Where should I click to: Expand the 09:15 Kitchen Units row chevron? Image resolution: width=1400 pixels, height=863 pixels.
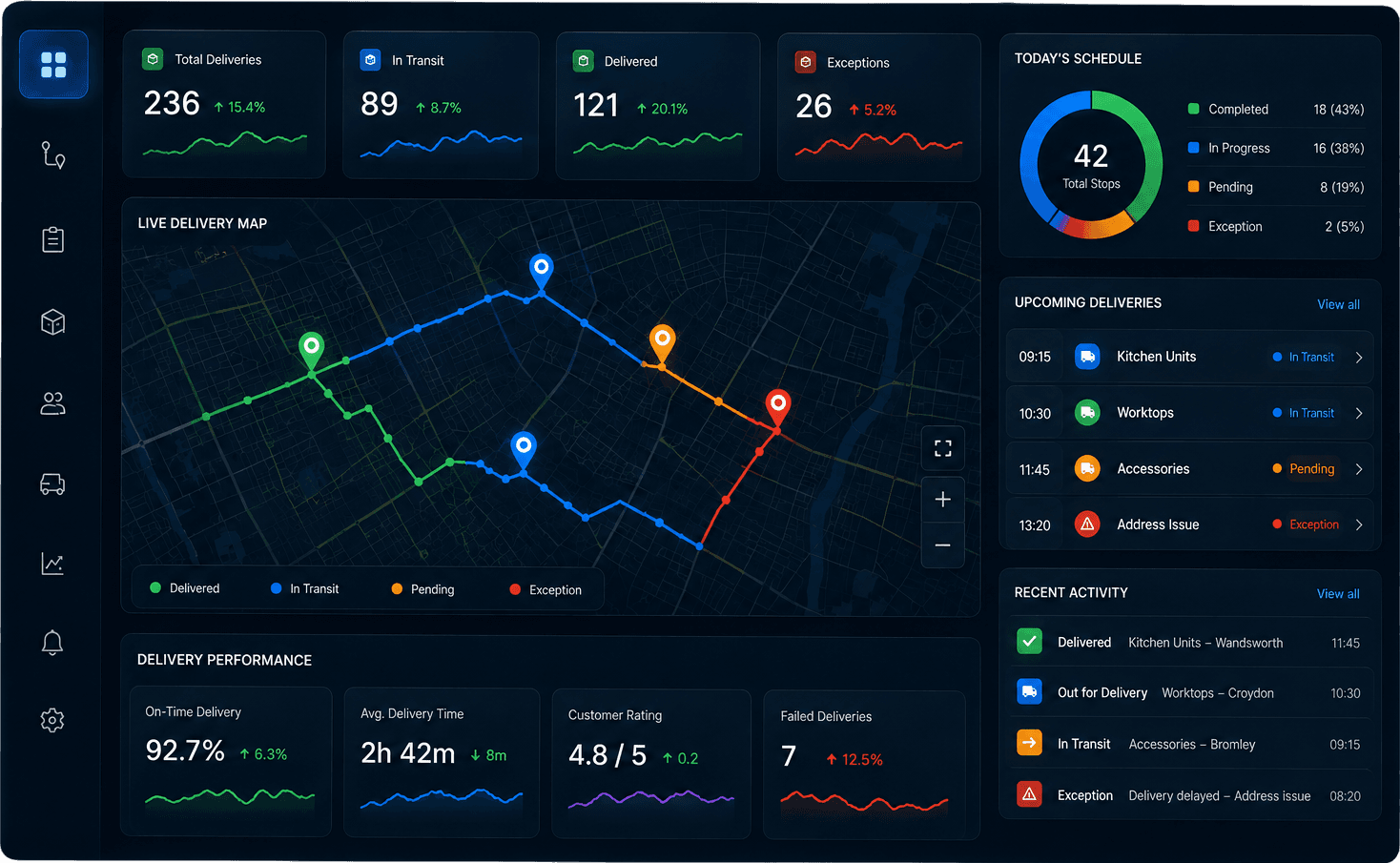click(x=1359, y=358)
